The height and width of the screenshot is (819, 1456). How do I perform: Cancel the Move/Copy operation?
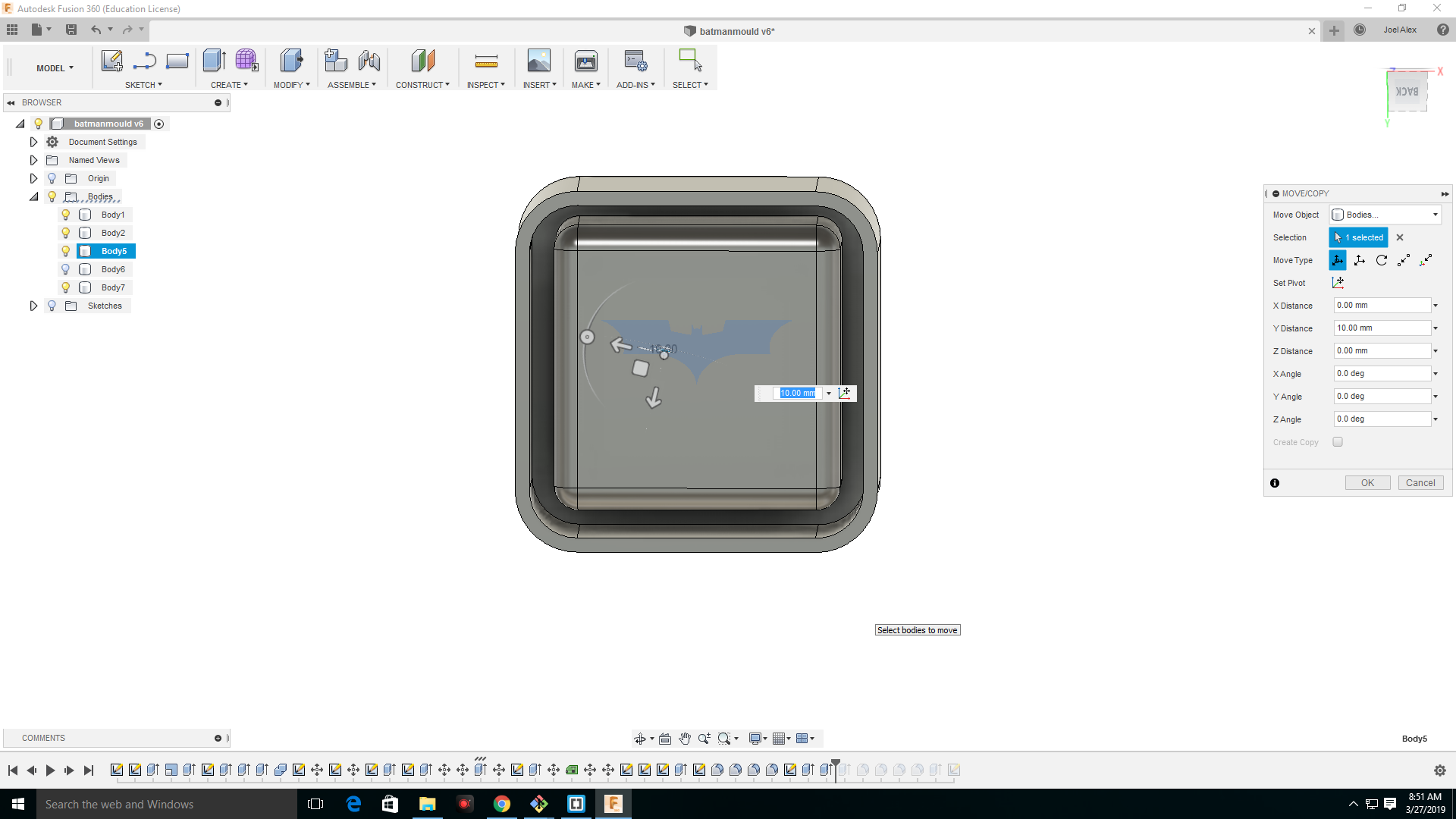1420,483
